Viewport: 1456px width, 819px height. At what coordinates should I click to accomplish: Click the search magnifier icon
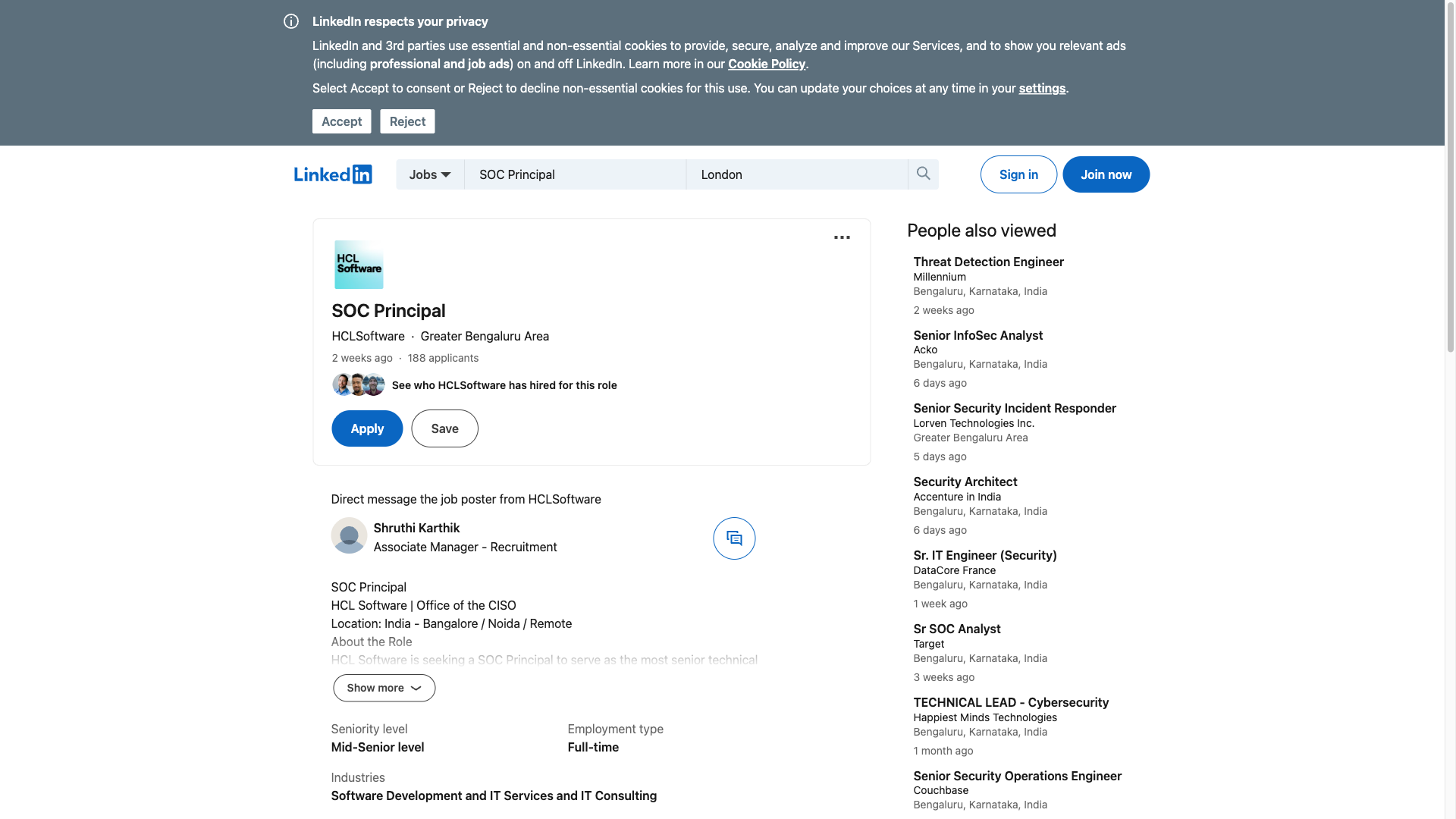(923, 174)
